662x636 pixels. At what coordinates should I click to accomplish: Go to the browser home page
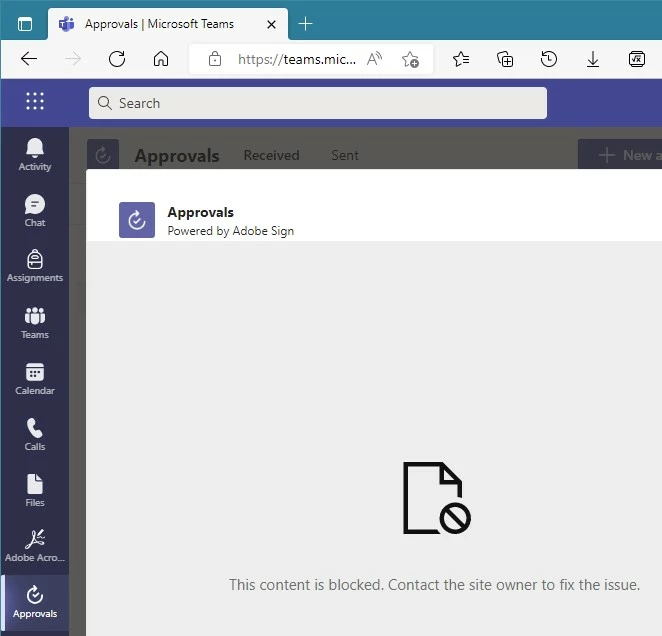161,59
